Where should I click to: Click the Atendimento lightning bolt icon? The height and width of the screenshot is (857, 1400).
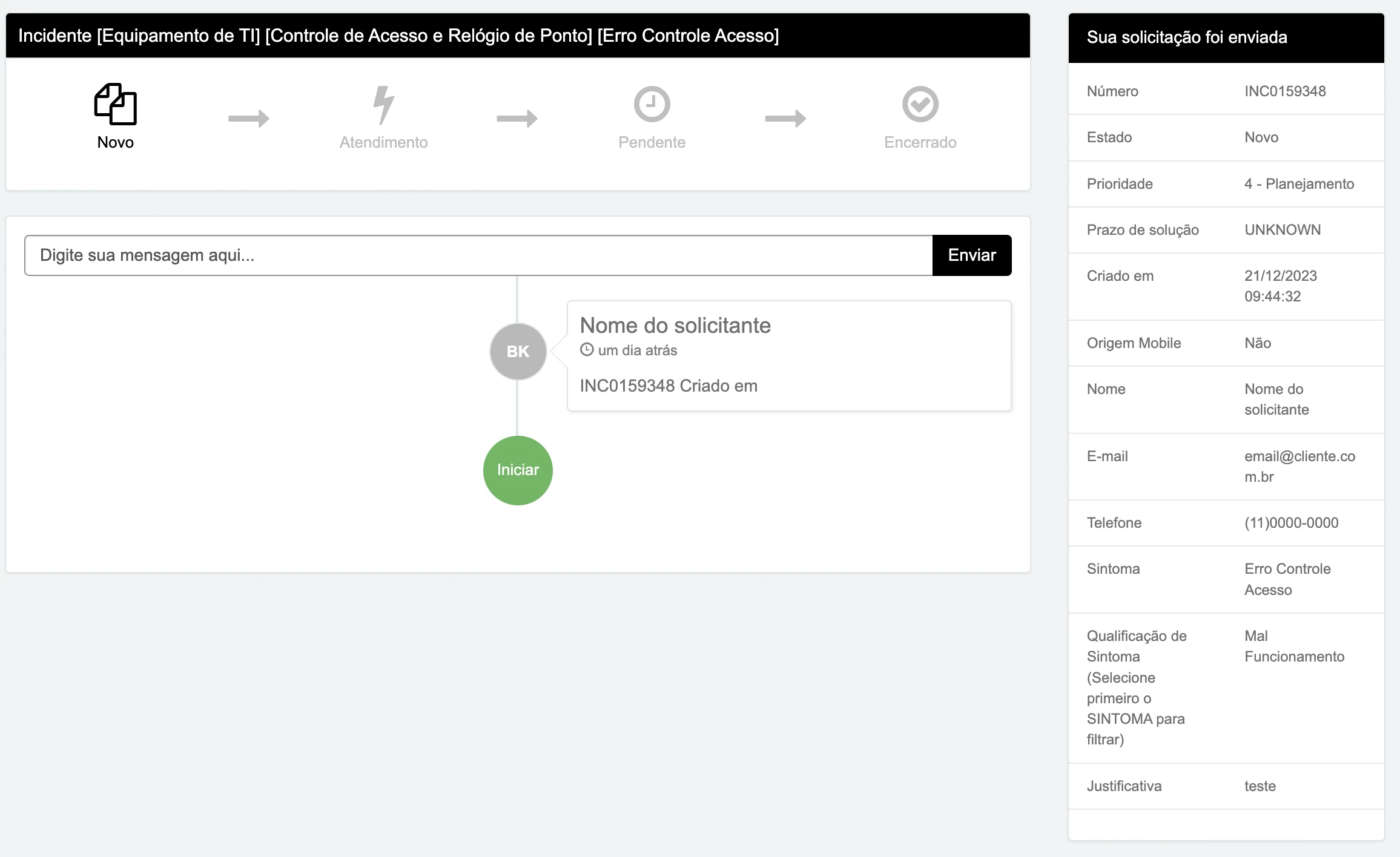point(383,105)
